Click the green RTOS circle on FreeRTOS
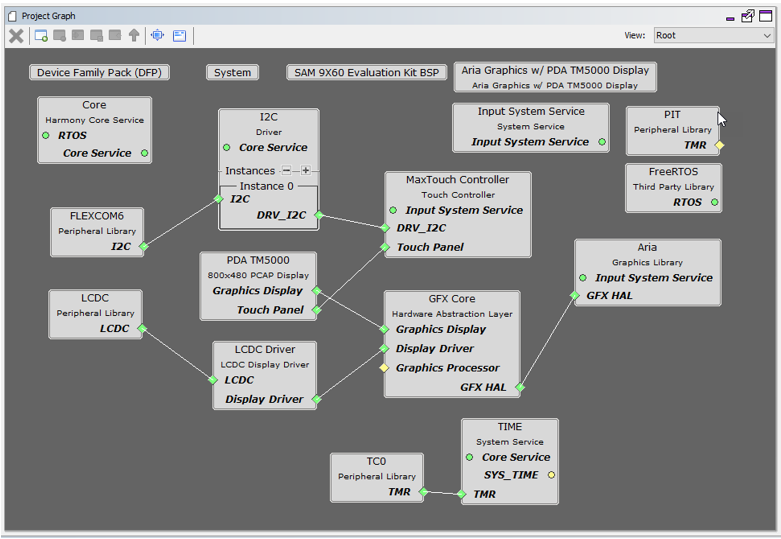 coord(715,202)
